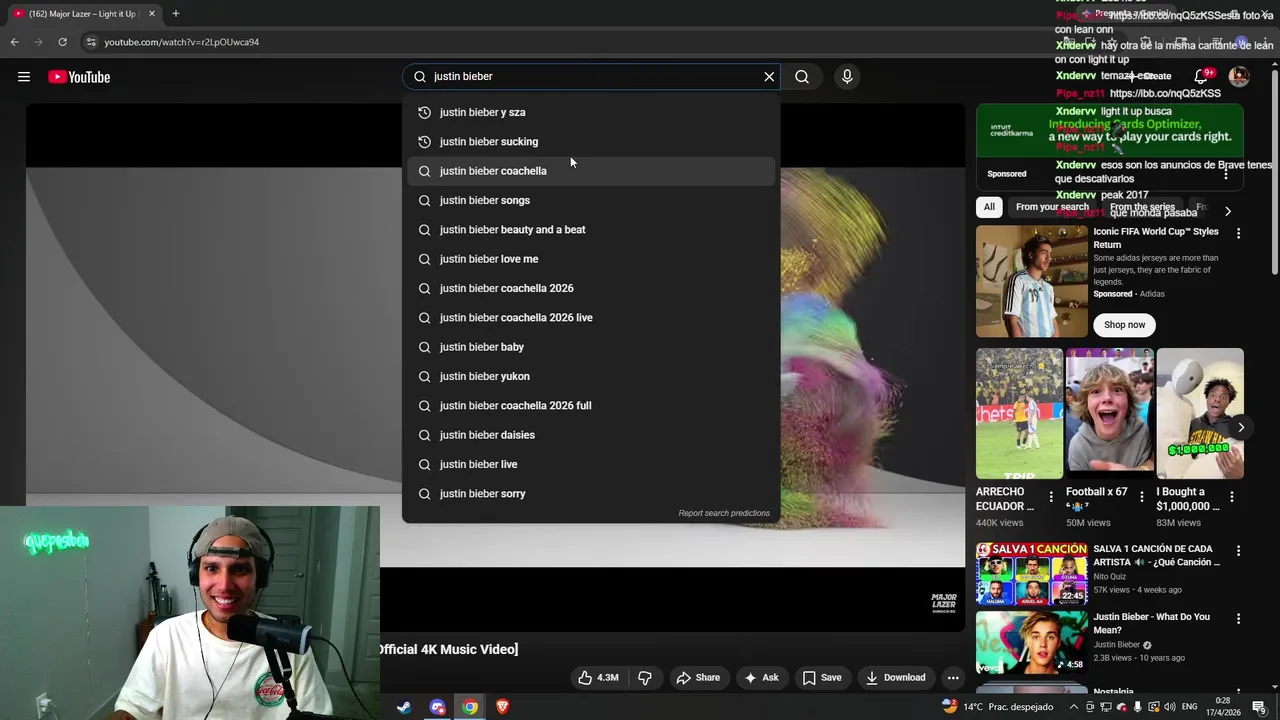The width and height of the screenshot is (1280, 720).
Task: Select the All filter chip
Action: coord(989,207)
